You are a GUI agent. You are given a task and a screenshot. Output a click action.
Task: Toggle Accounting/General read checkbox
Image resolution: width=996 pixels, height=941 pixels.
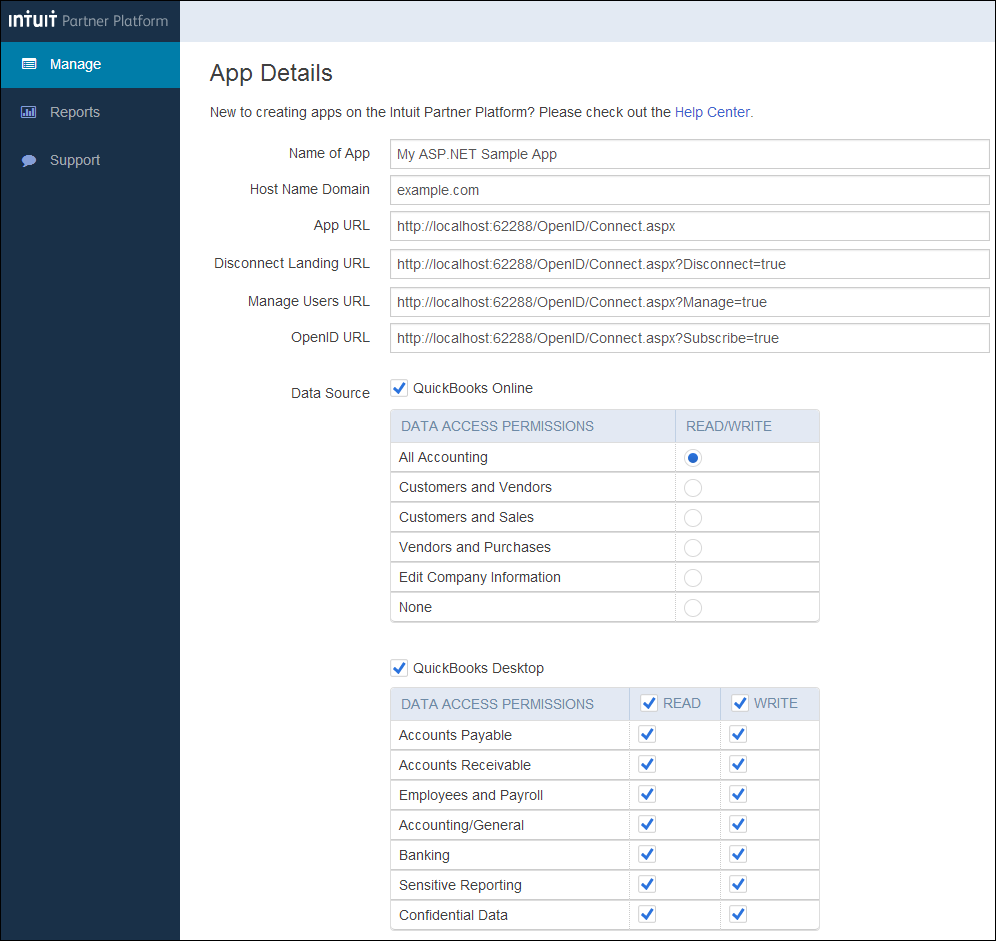[x=647, y=825]
